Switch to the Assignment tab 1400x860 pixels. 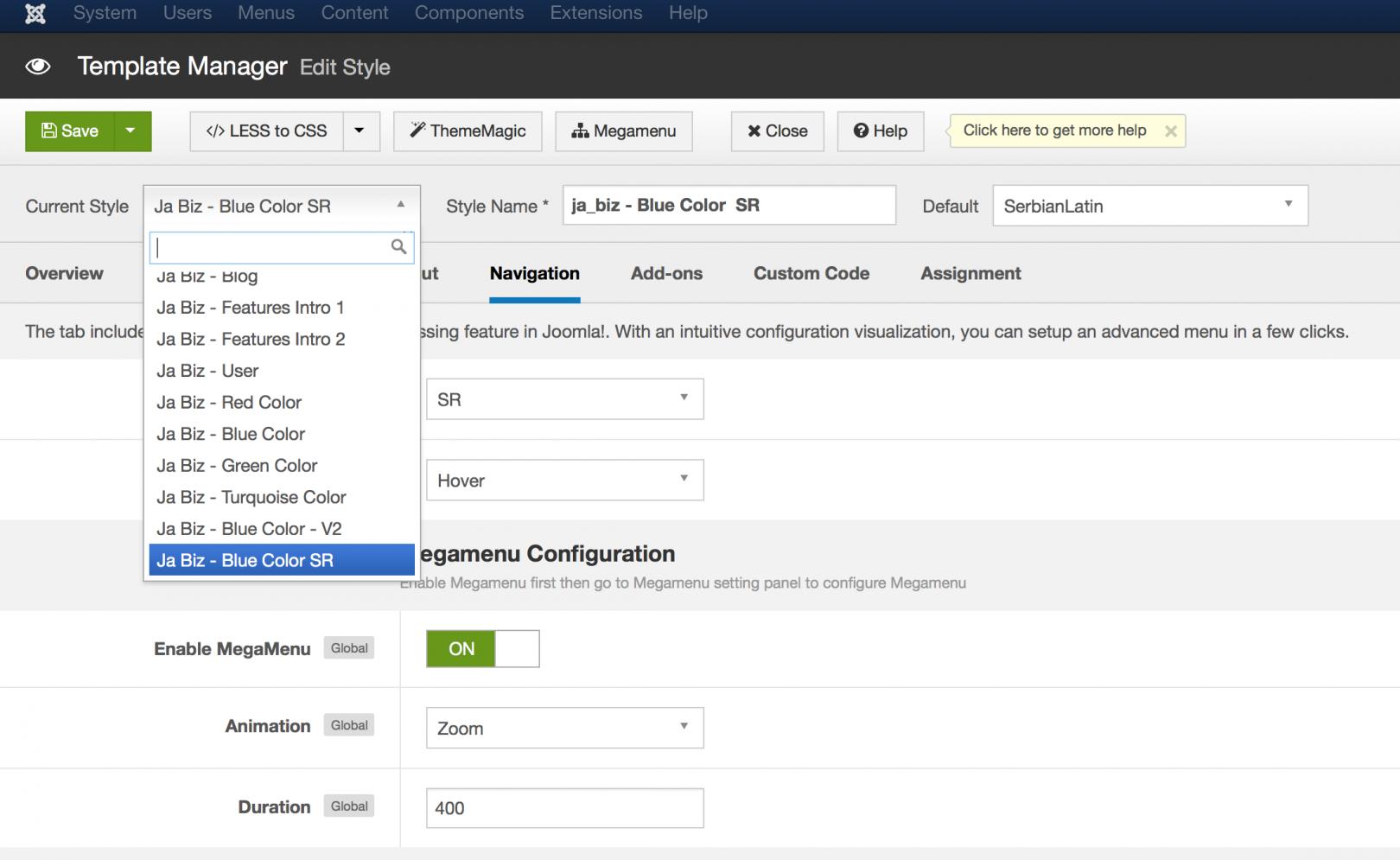970,273
